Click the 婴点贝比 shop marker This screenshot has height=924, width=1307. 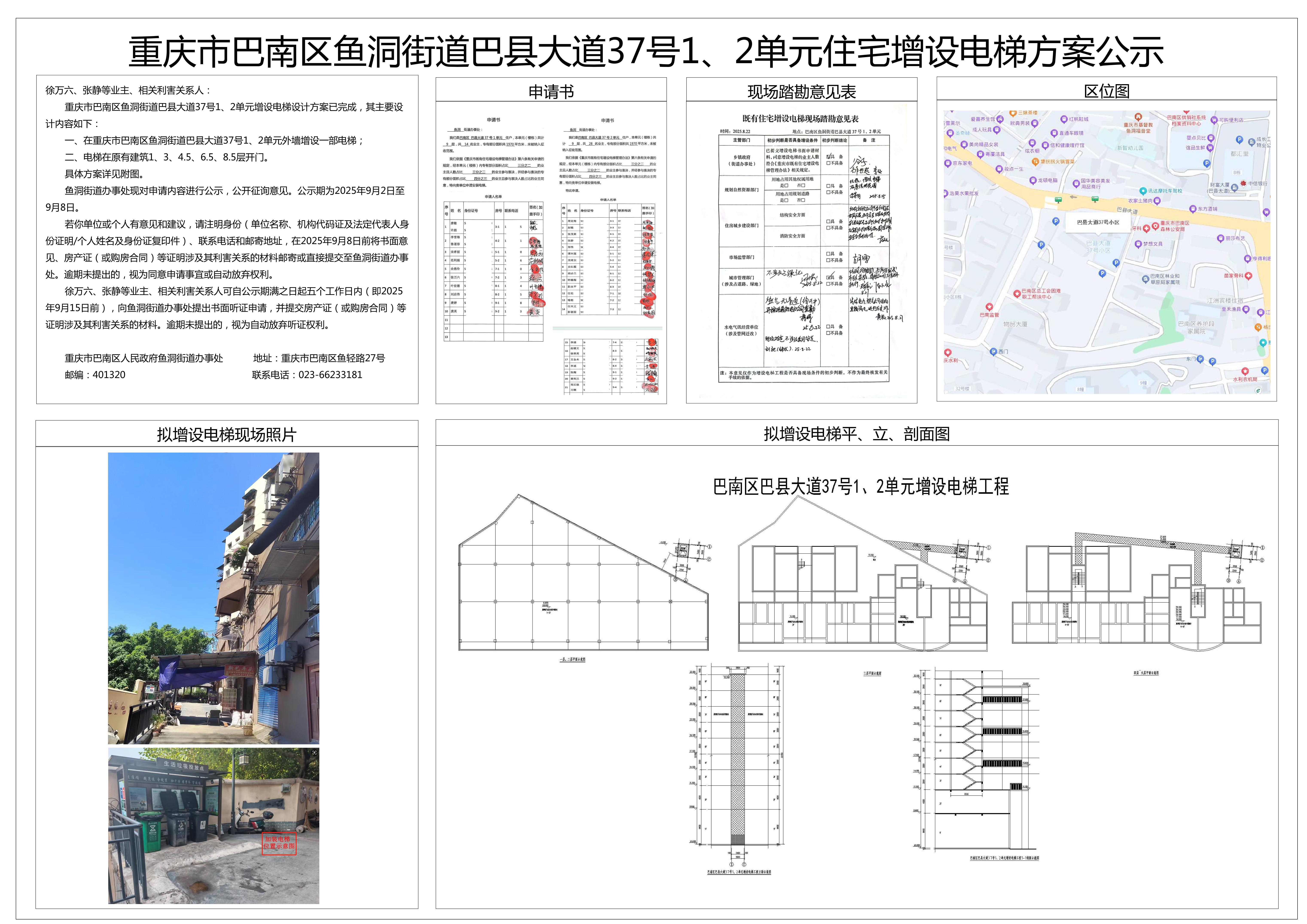click(1211, 138)
